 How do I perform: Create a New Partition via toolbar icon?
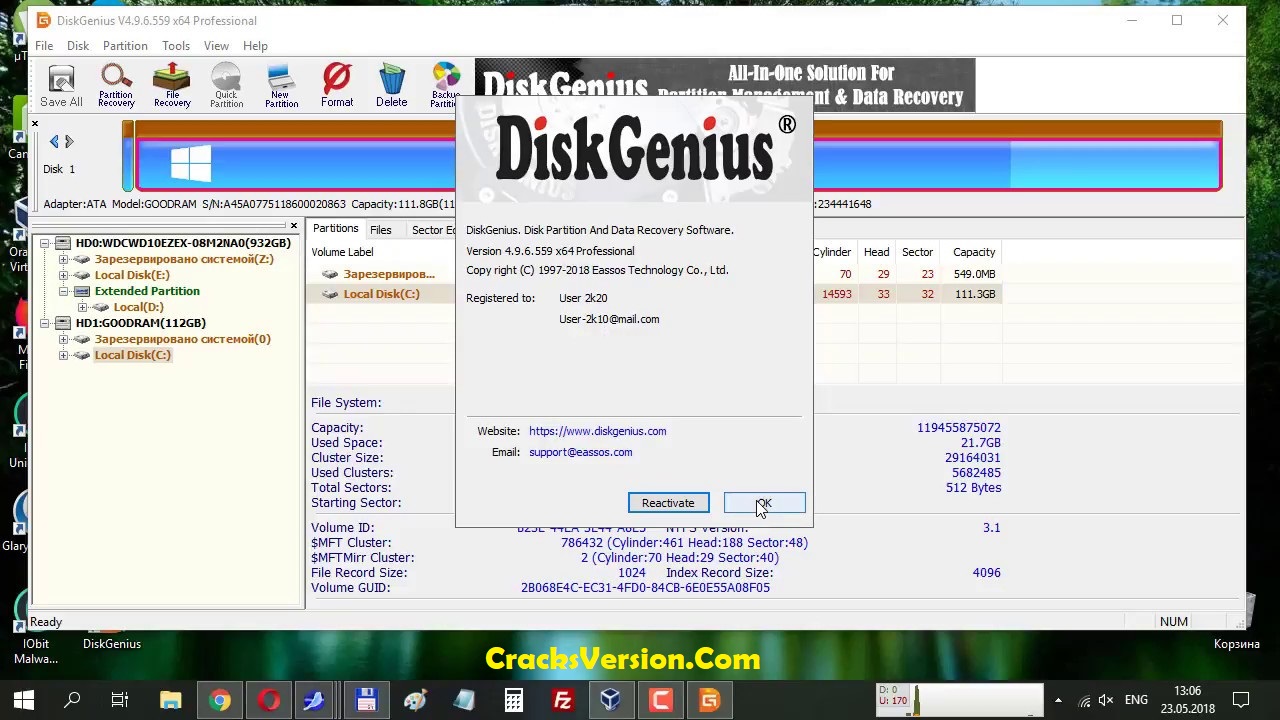[281, 86]
